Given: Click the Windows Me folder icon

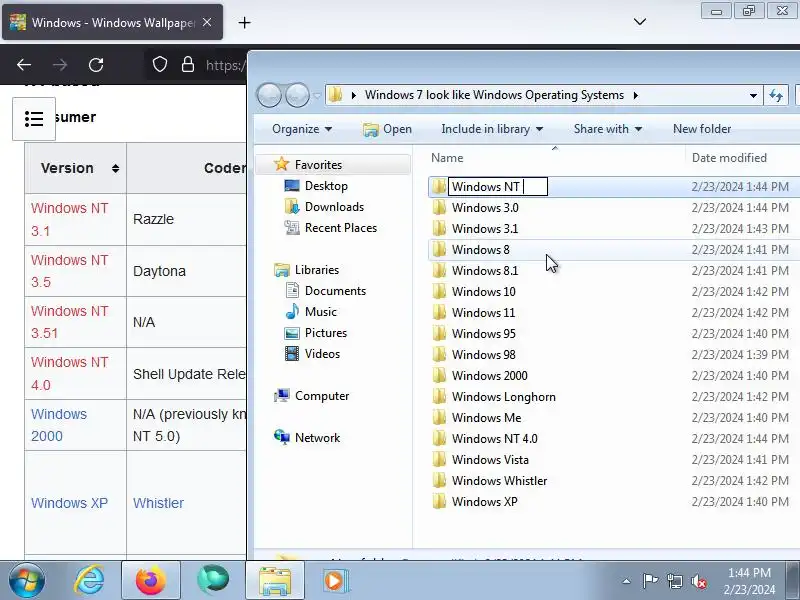Looking at the screenshot, I should (439, 417).
